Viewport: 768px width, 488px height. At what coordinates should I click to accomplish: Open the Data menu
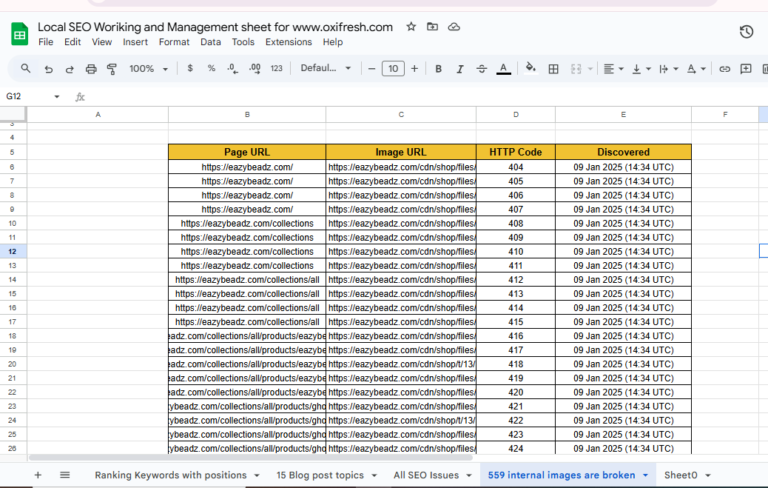coord(211,42)
